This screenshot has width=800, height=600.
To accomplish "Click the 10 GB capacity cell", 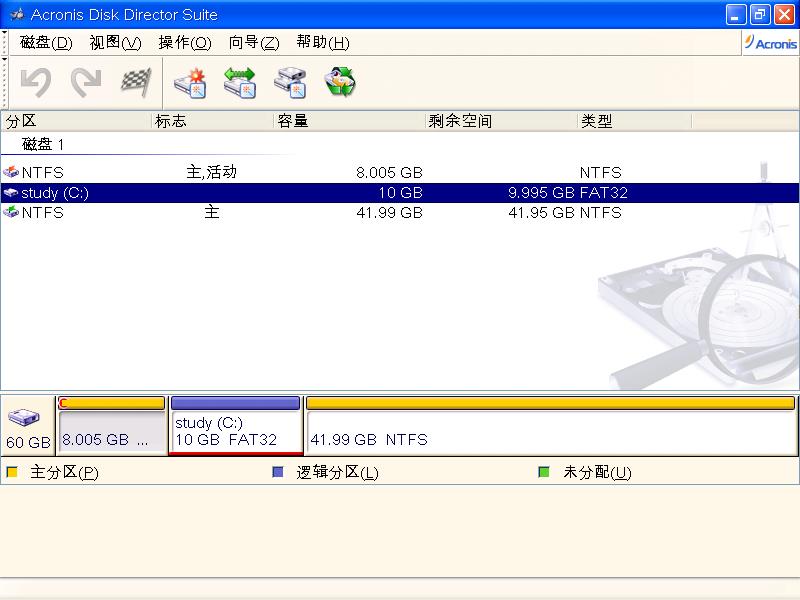I will click(x=401, y=193).
